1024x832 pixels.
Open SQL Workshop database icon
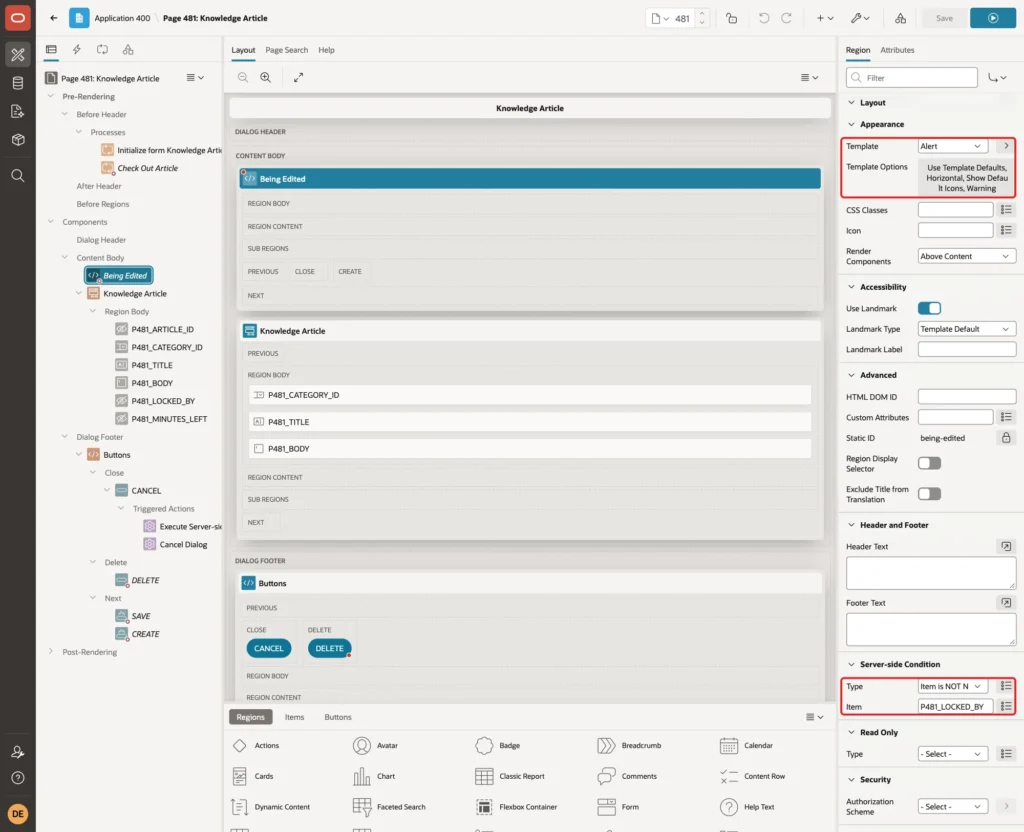18,83
